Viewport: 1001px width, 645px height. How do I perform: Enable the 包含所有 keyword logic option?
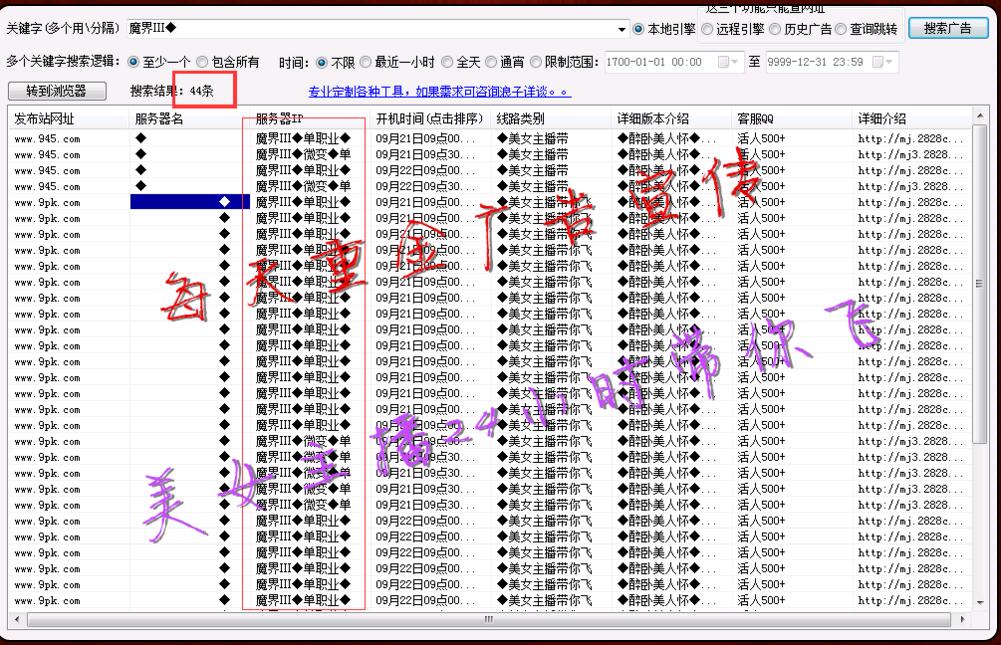203,62
